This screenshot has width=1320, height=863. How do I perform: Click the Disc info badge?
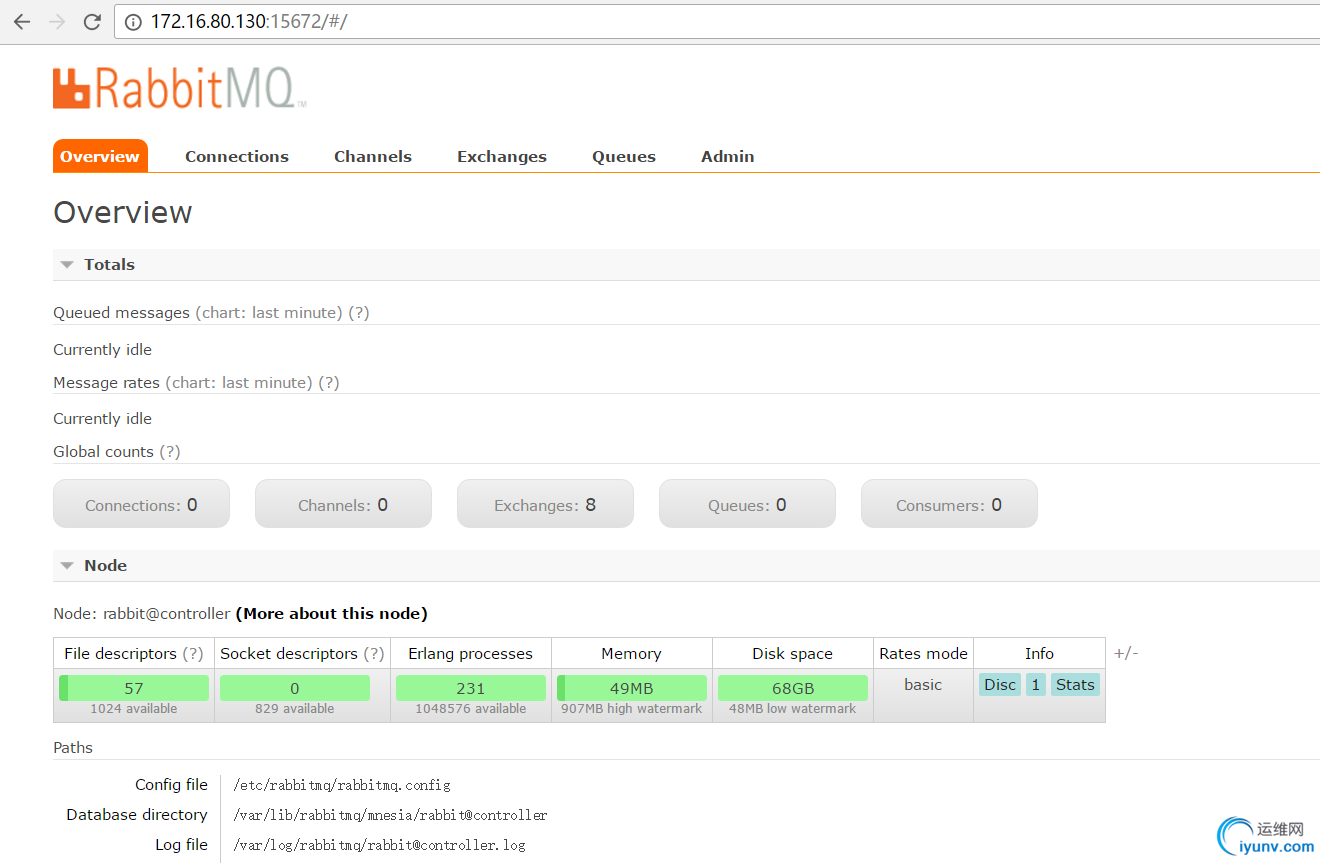(1000, 685)
